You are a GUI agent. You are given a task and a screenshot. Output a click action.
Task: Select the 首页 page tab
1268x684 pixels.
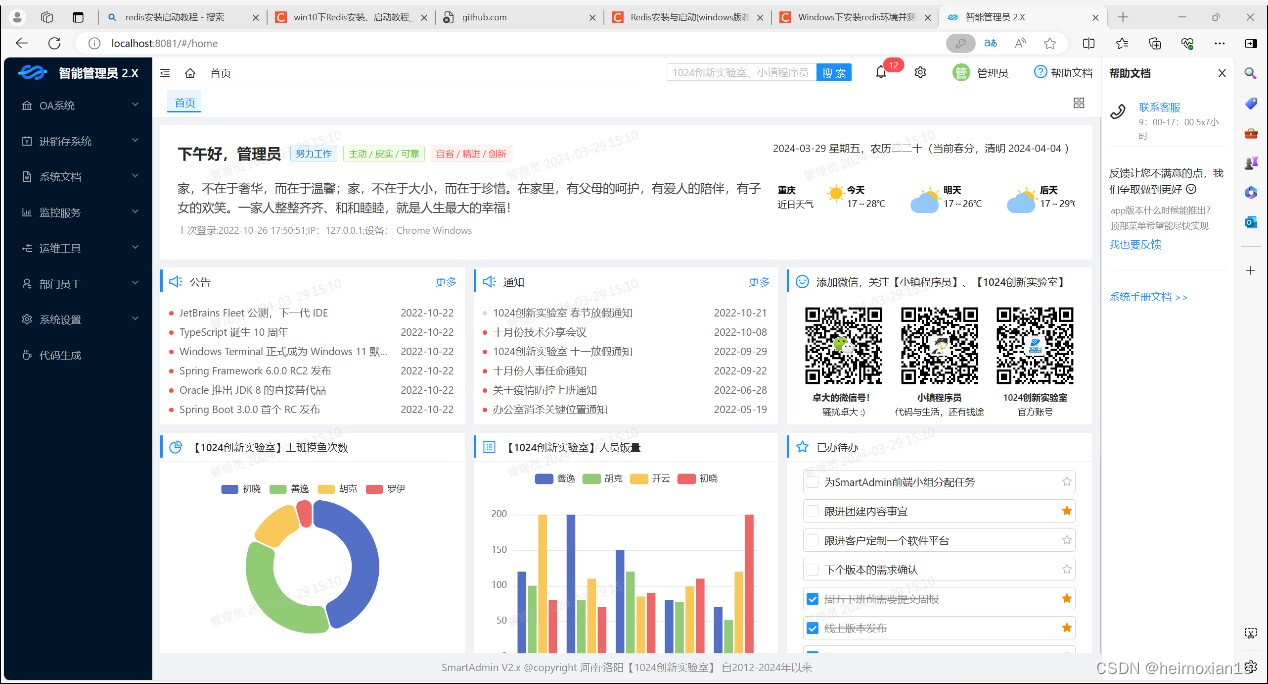[x=185, y=103]
